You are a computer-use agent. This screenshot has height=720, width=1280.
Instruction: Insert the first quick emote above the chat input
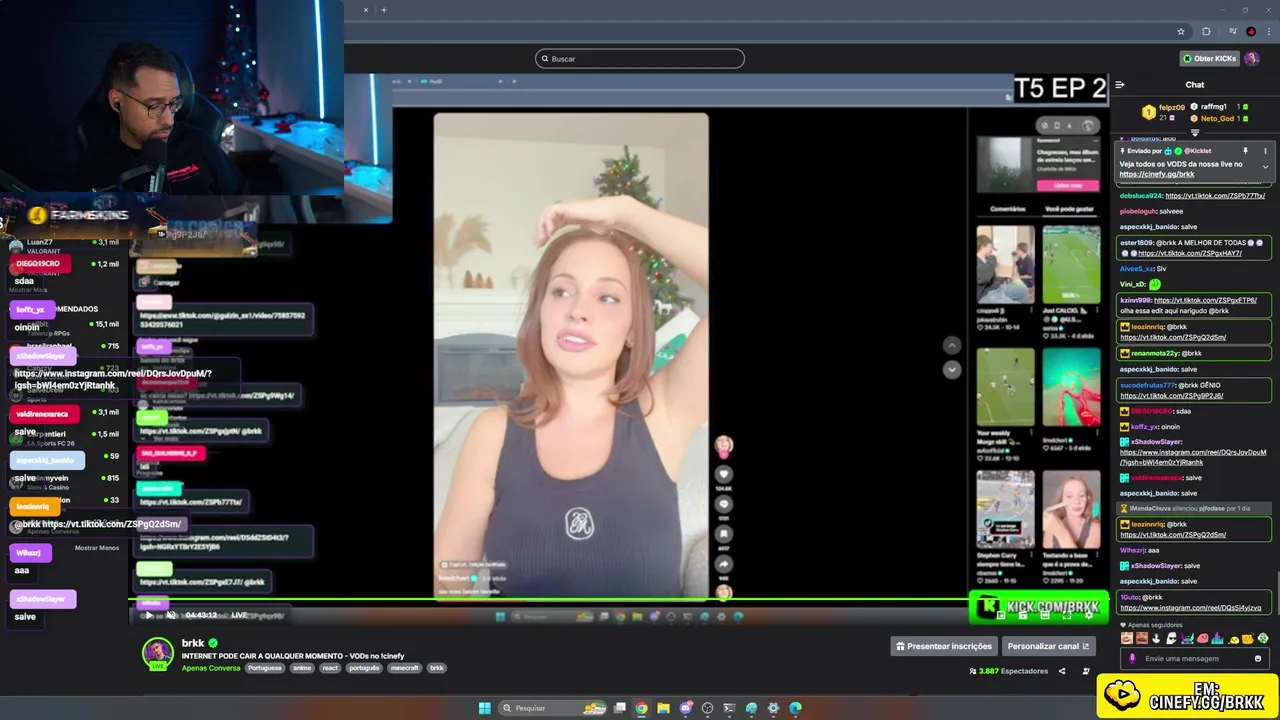point(1127,638)
